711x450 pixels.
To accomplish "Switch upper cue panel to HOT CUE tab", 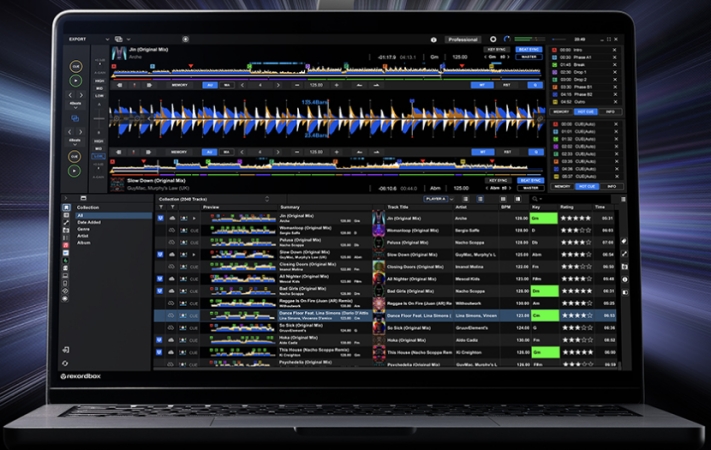I will (585, 112).
